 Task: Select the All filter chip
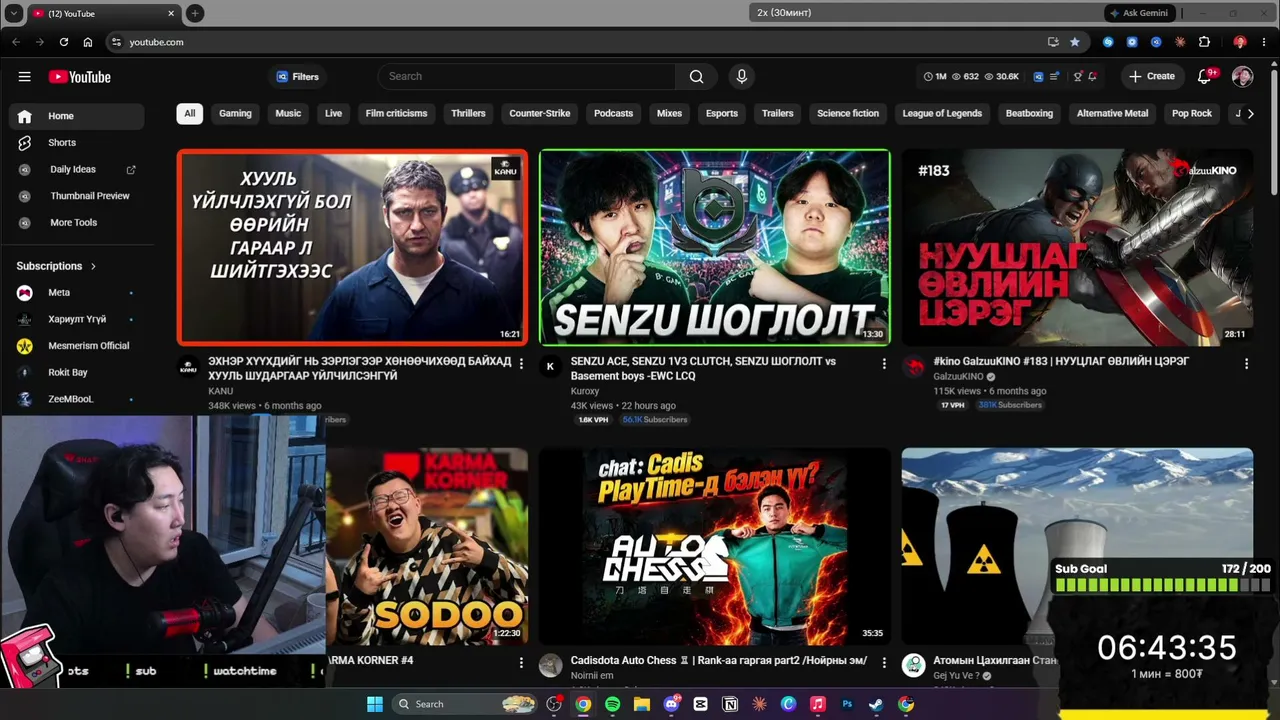[189, 113]
